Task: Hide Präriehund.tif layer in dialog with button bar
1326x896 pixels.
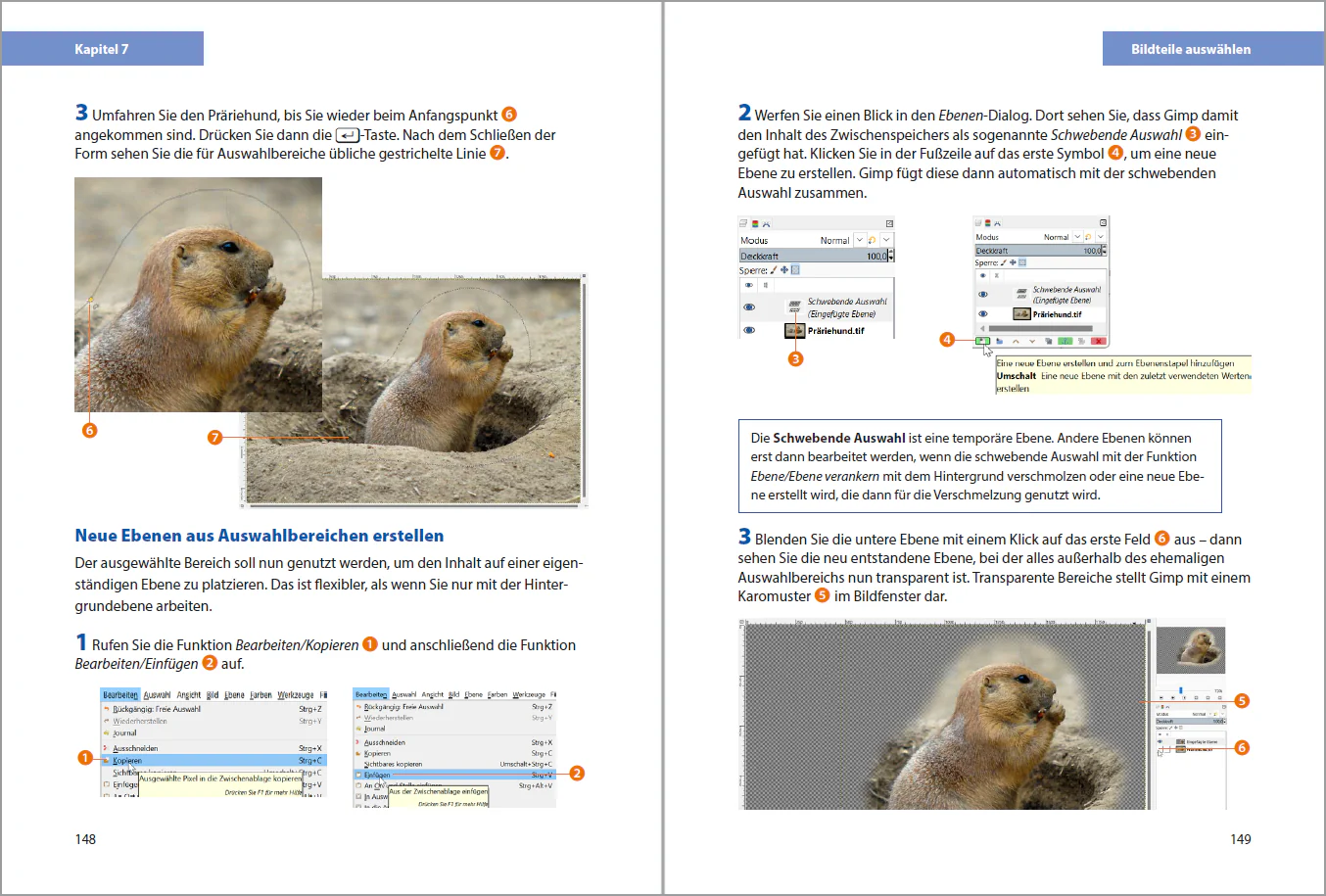Action: click(983, 313)
